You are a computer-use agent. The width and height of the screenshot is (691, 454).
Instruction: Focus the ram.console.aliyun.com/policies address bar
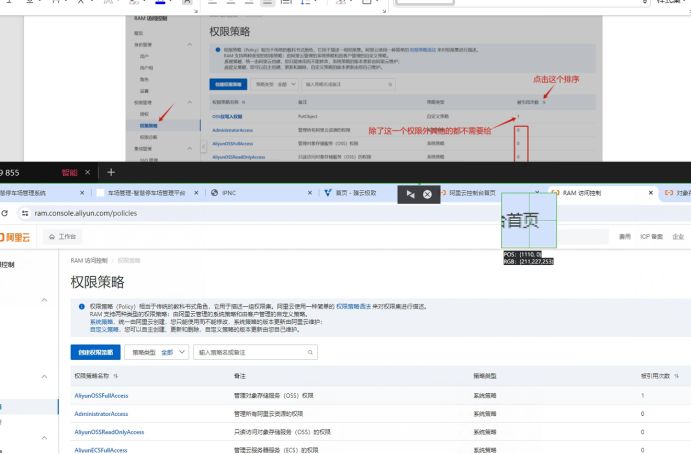point(85,213)
